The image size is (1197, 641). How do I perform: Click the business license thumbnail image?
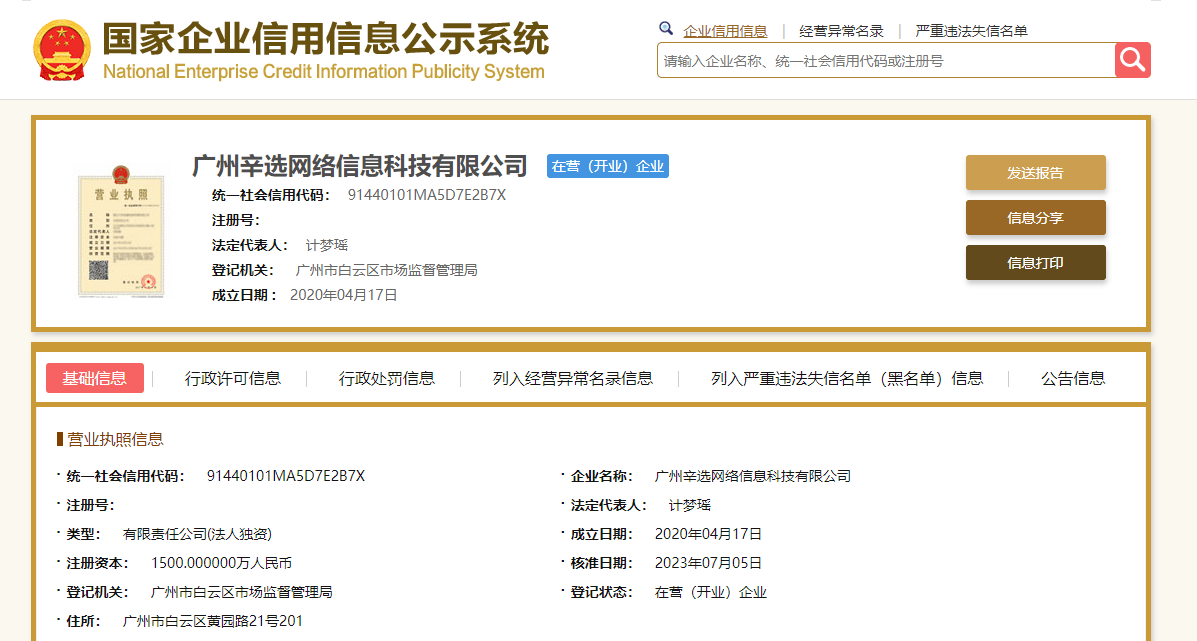point(120,232)
